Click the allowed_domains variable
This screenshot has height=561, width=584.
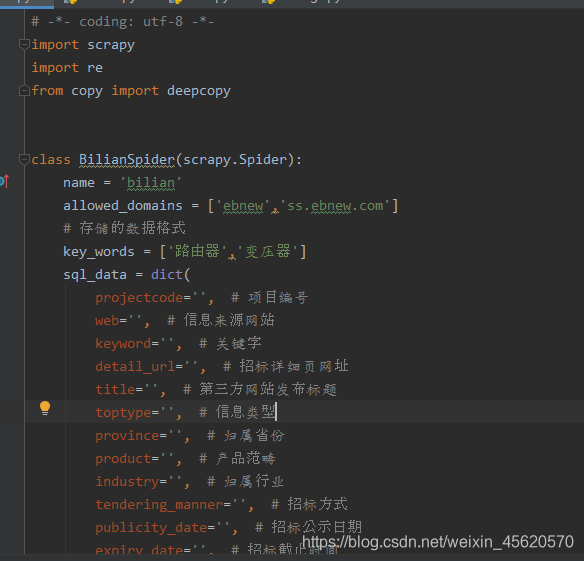[123, 206]
